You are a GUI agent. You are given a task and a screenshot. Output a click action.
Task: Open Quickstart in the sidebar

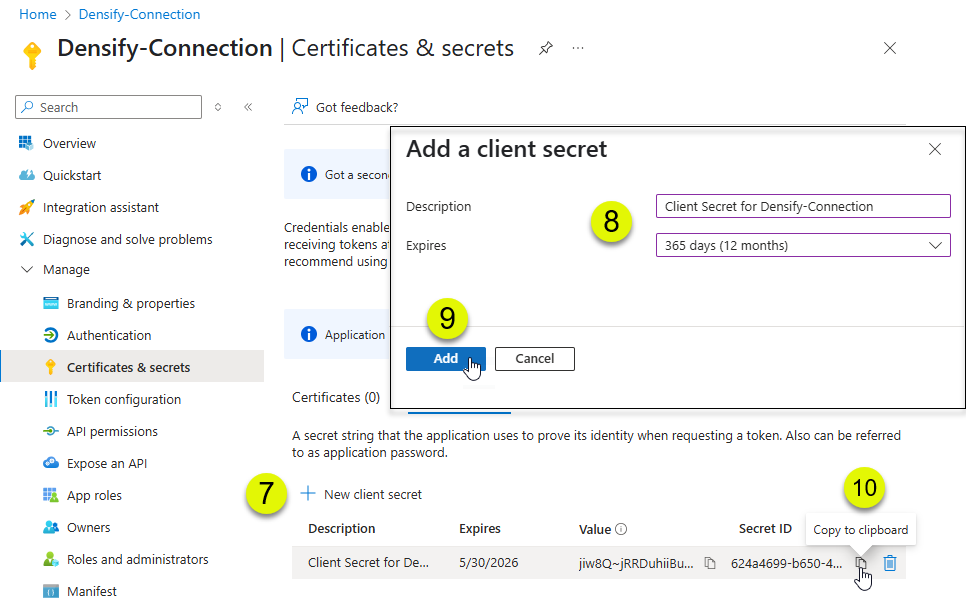71,176
